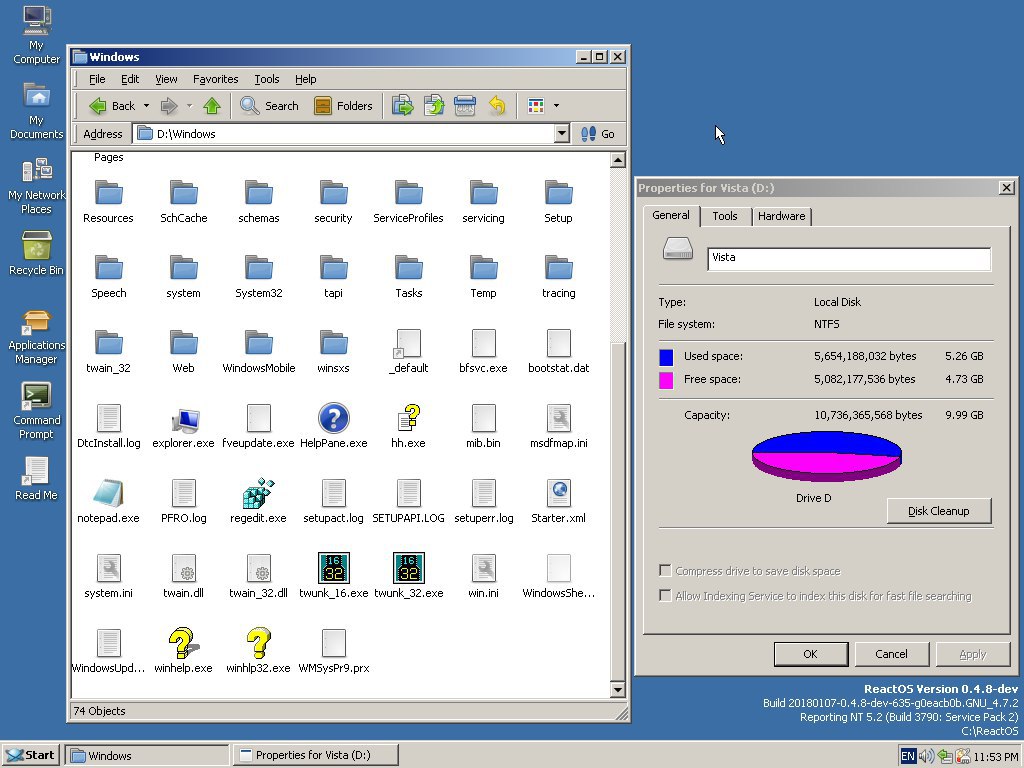Click the twunk_16.exe file icon
Image resolution: width=1024 pixels, height=768 pixels.
pyautogui.click(x=333, y=569)
